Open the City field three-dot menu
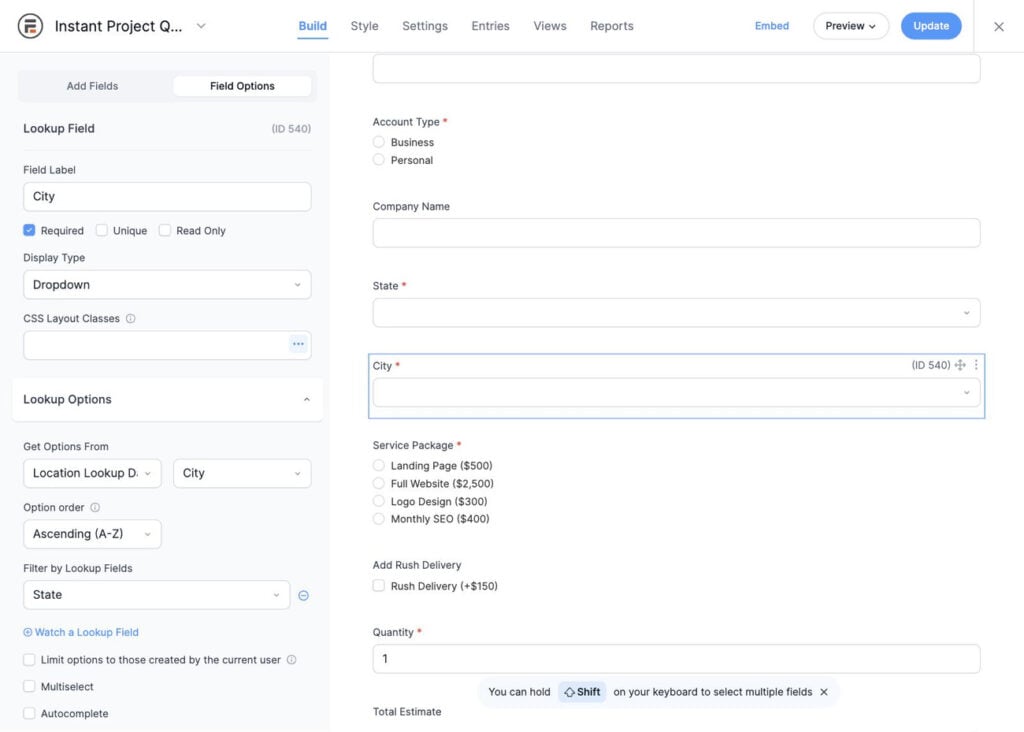Viewport: 1024px width, 732px height. coord(976,365)
